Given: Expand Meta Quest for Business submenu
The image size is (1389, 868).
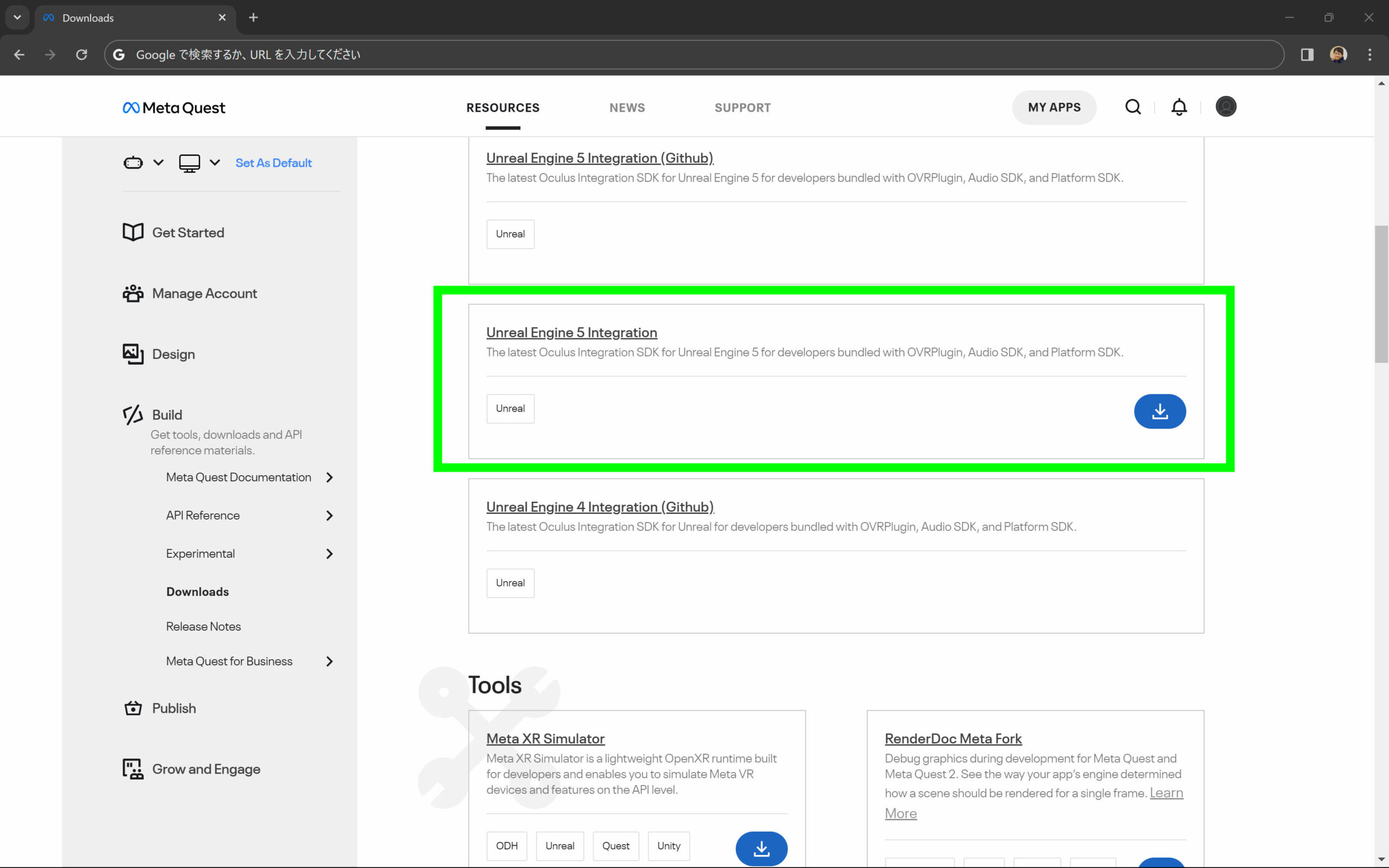Looking at the screenshot, I should tap(329, 661).
